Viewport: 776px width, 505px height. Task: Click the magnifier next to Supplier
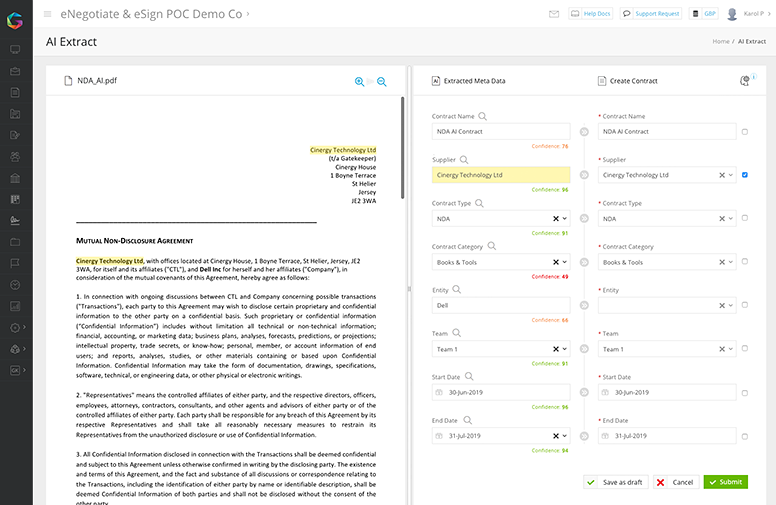(x=464, y=160)
